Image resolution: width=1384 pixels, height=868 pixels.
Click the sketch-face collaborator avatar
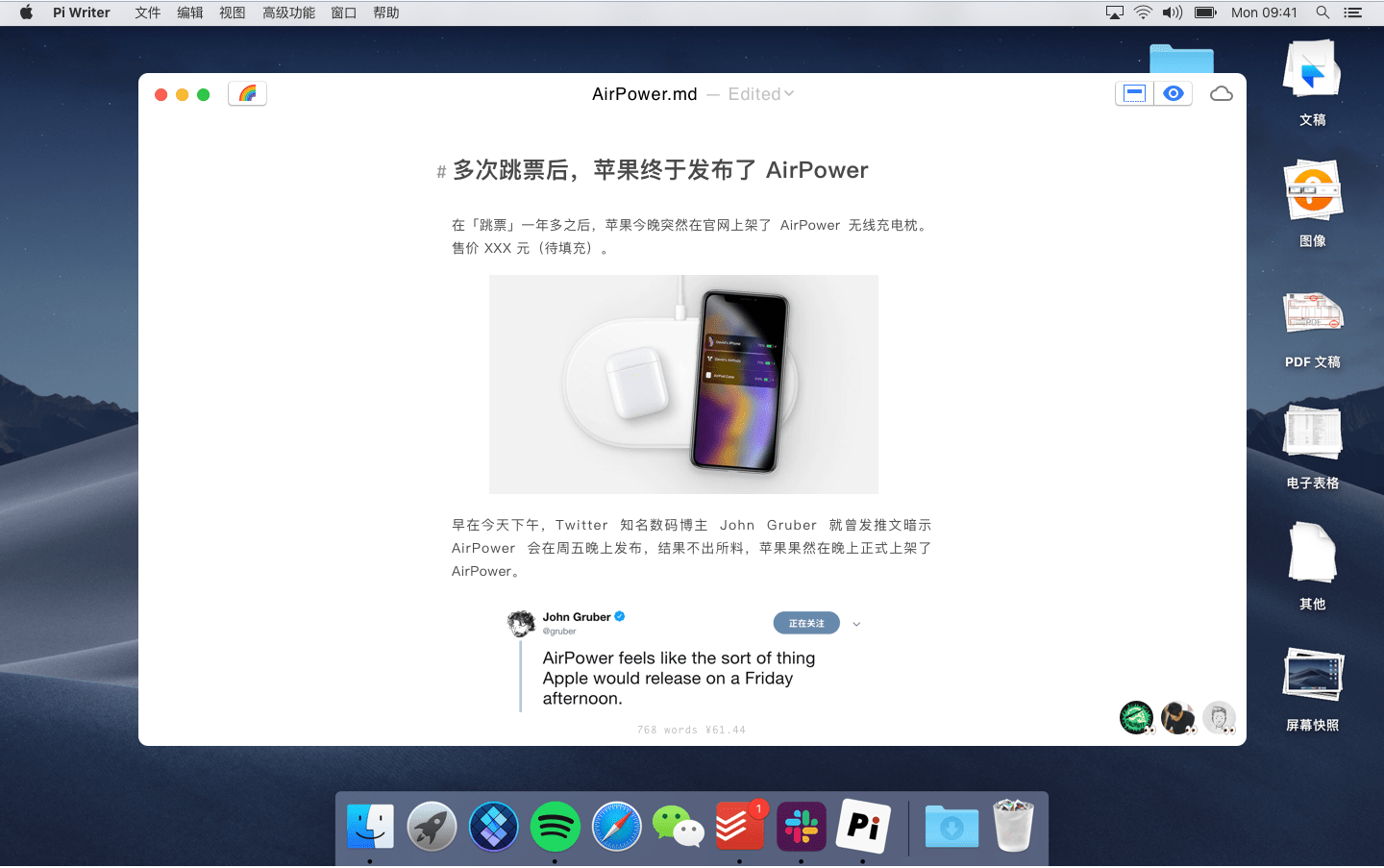1219,717
